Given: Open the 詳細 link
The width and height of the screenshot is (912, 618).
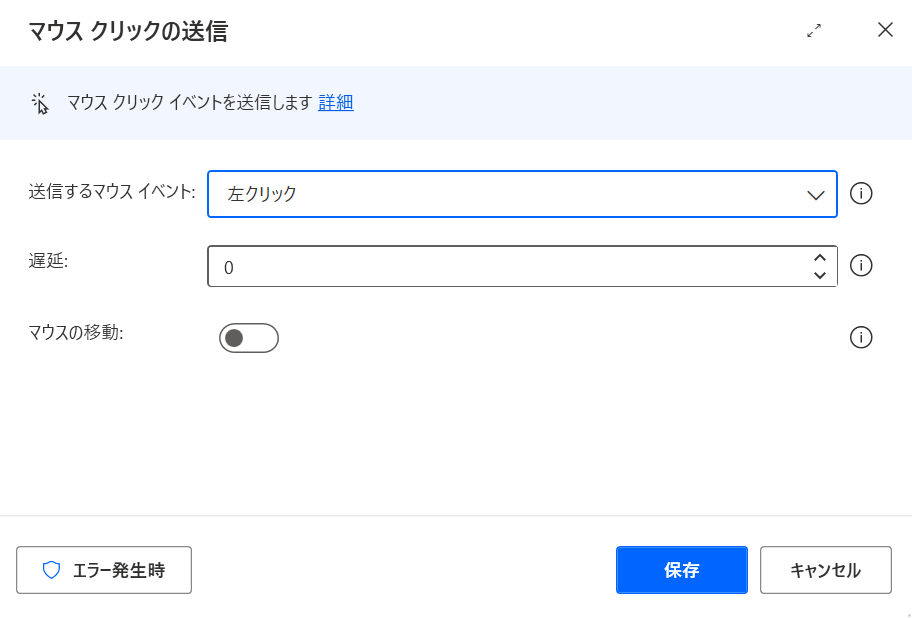Looking at the screenshot, I should pyautogui.click(x=336, y=102).
